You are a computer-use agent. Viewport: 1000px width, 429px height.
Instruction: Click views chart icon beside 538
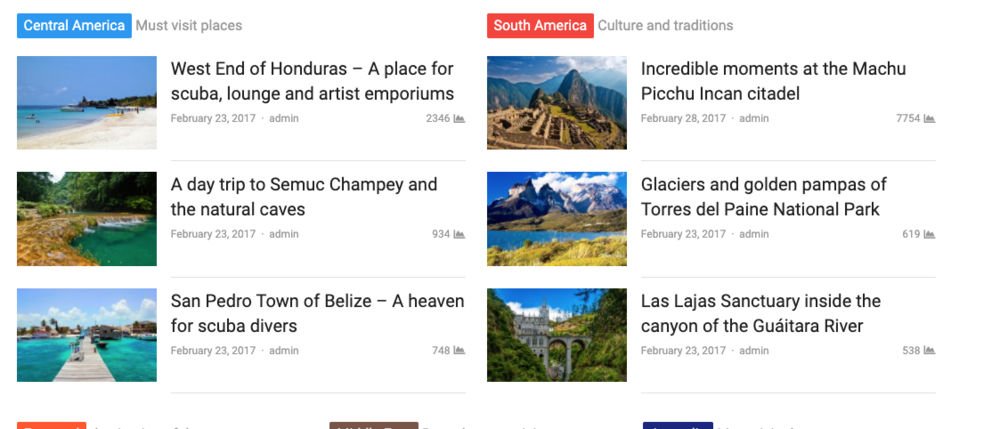(929, 351)
